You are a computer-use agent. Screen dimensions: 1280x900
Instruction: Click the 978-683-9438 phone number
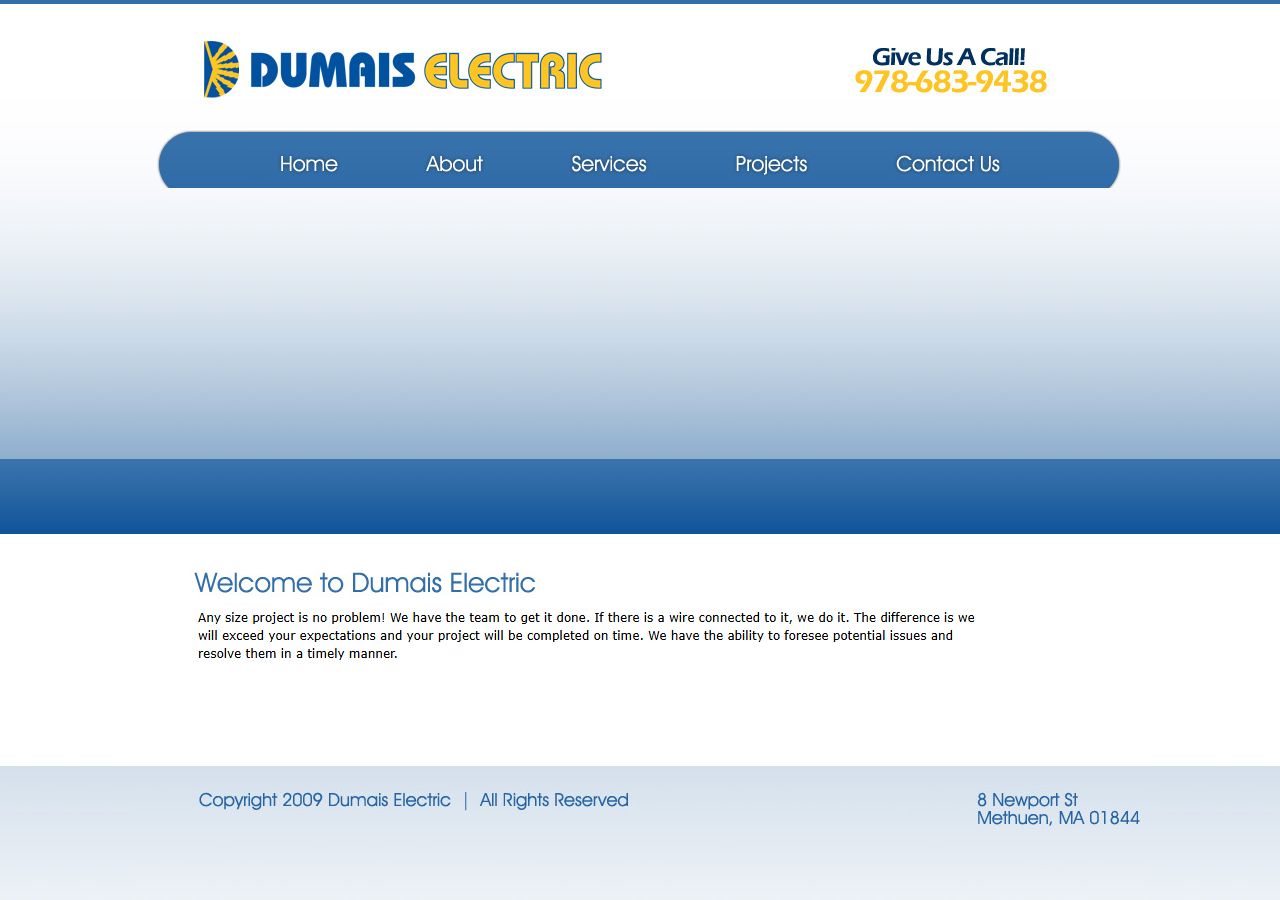pos(951,82)
